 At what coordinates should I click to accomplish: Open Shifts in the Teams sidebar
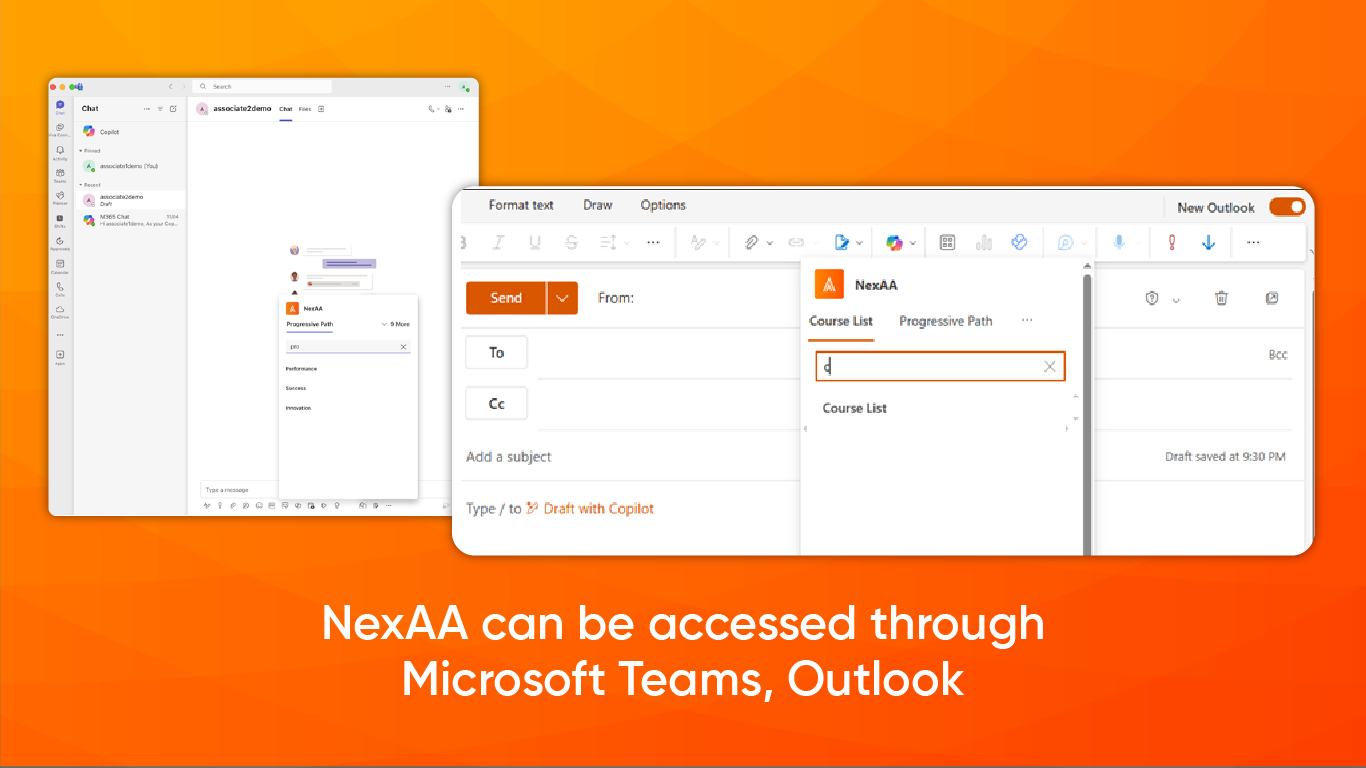(60, 220)
